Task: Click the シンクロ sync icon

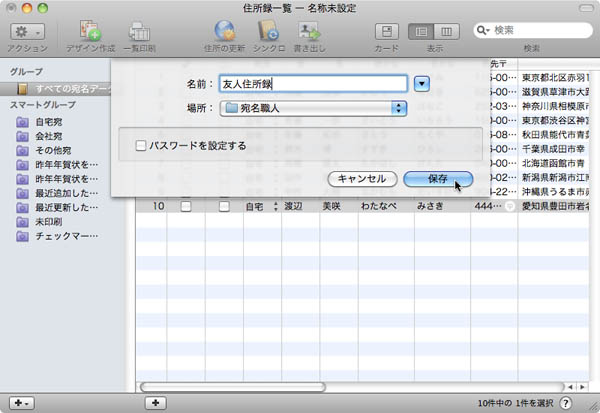Action: point(269,30)
